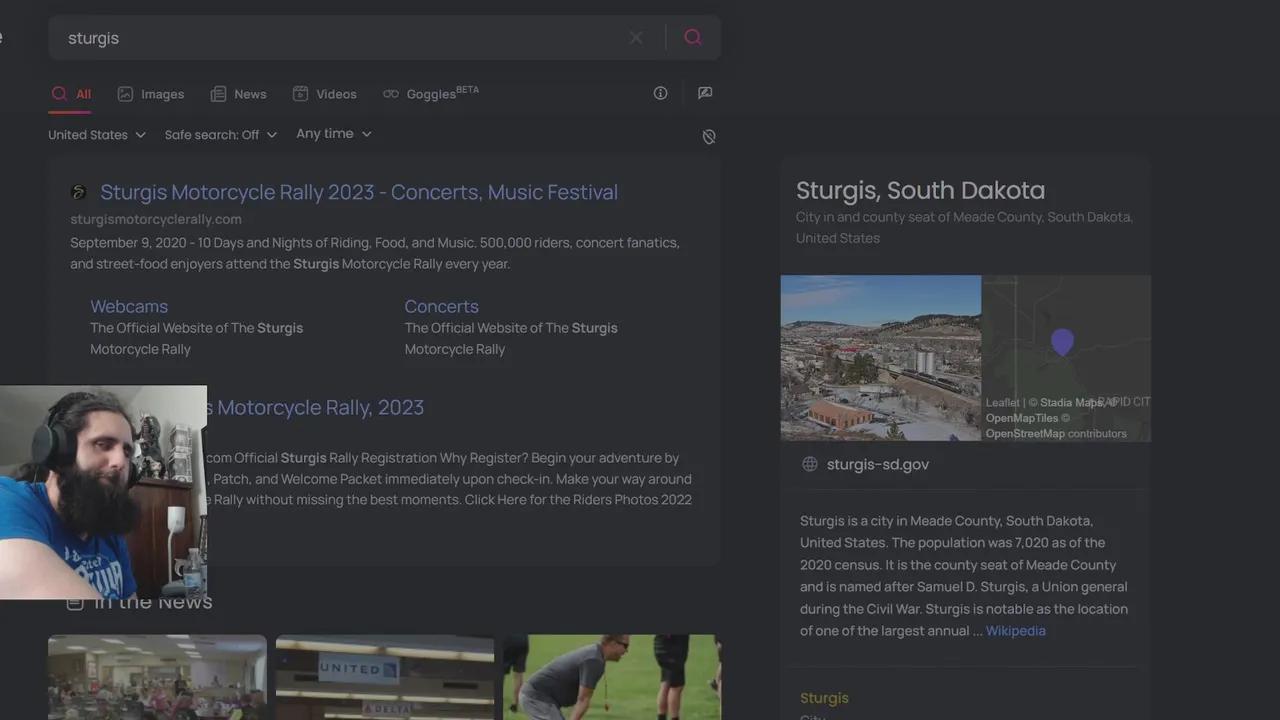Open the Concerts sublink
1280x720 pixels.
pyautogui.click(x=441, y=307)
